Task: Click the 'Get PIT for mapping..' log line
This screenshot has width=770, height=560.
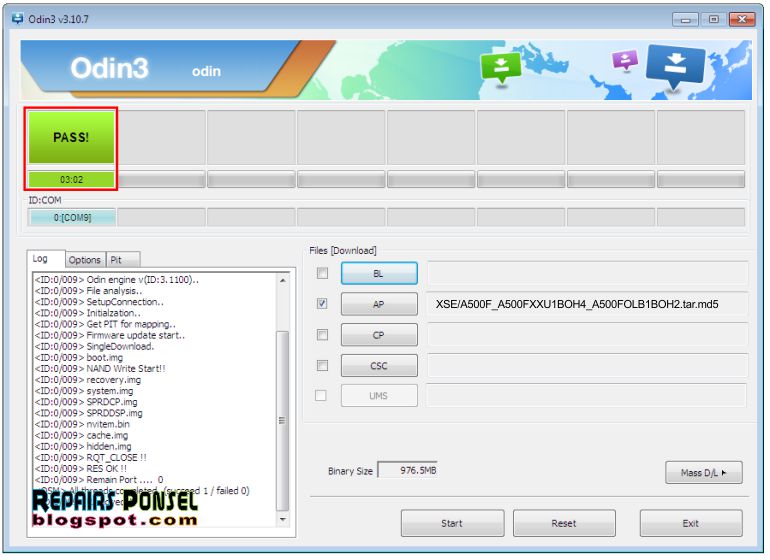Action: click(x=105, y=324)
